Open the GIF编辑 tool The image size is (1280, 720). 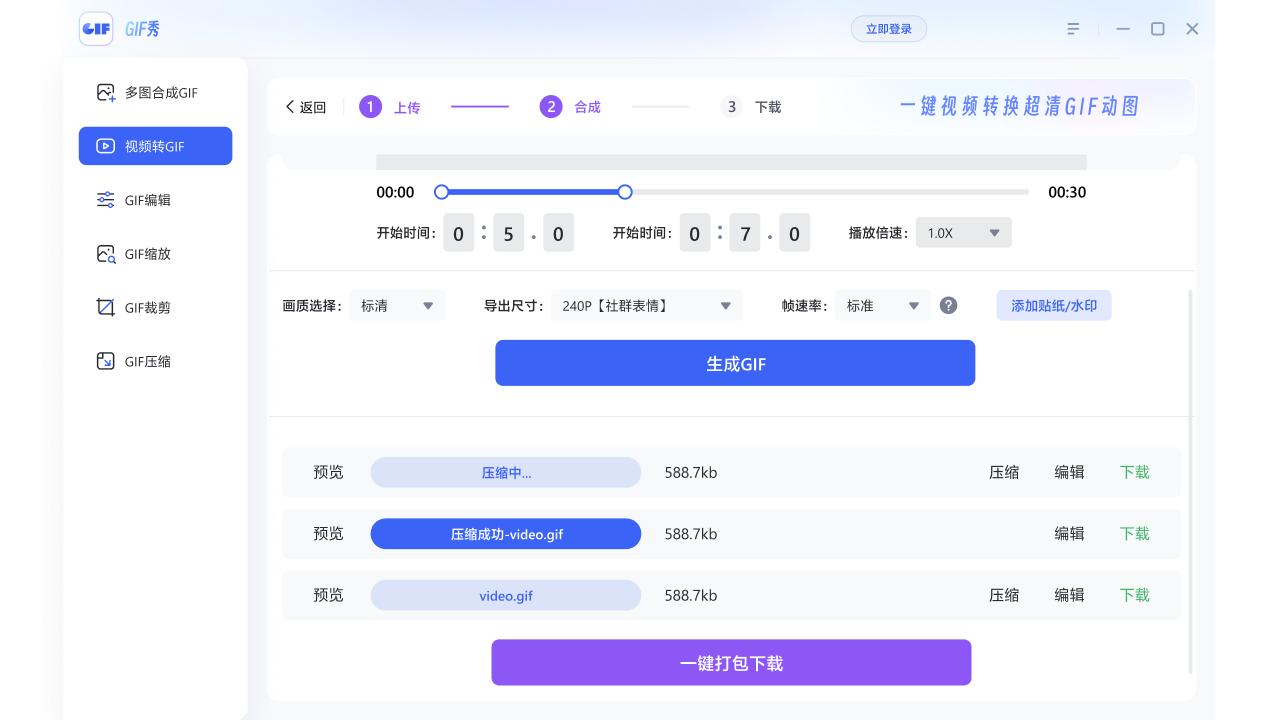pyautogui.click(x=155, y=199)
